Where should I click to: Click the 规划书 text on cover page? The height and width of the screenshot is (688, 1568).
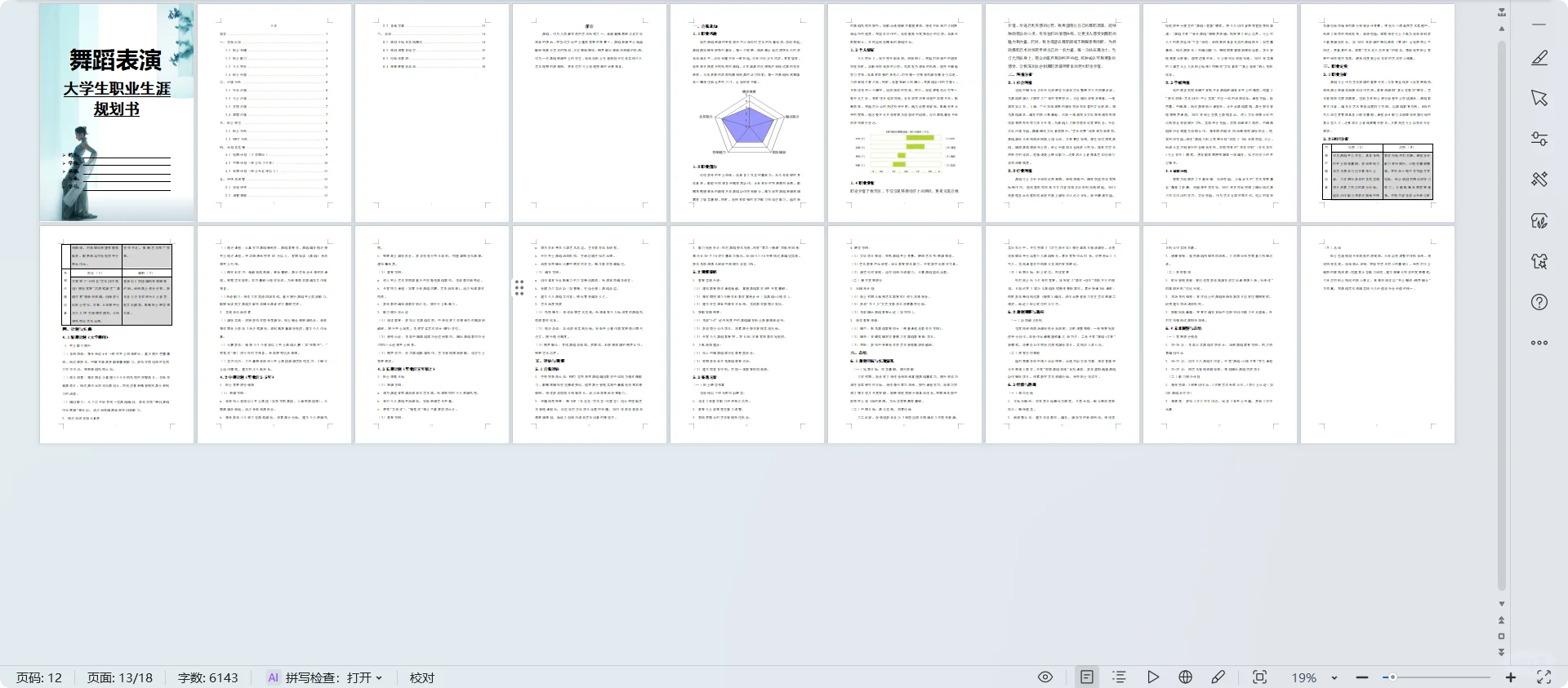coord(117,109)
